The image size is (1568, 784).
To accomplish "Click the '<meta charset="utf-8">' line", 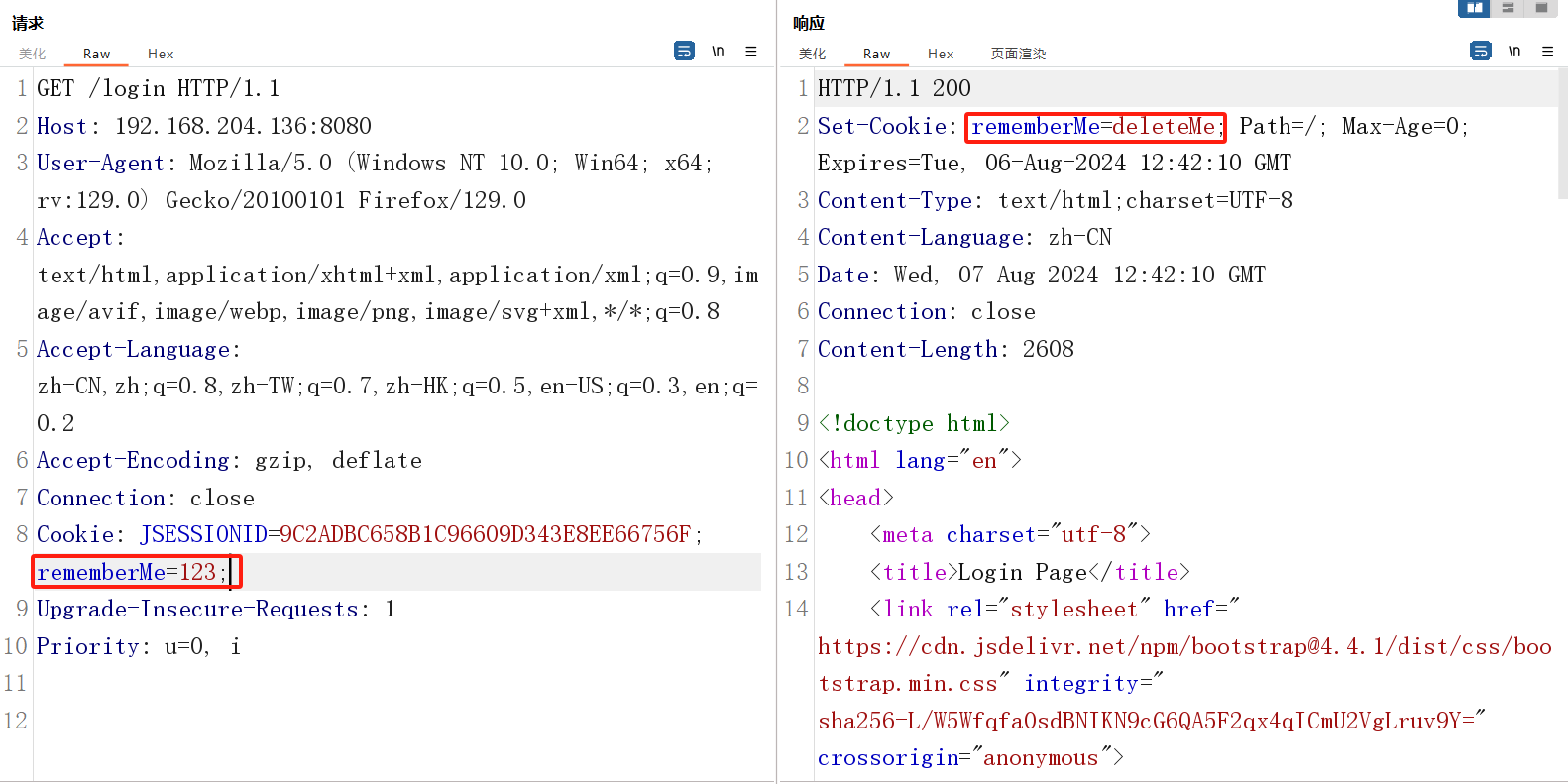I will click(1010, 534).
